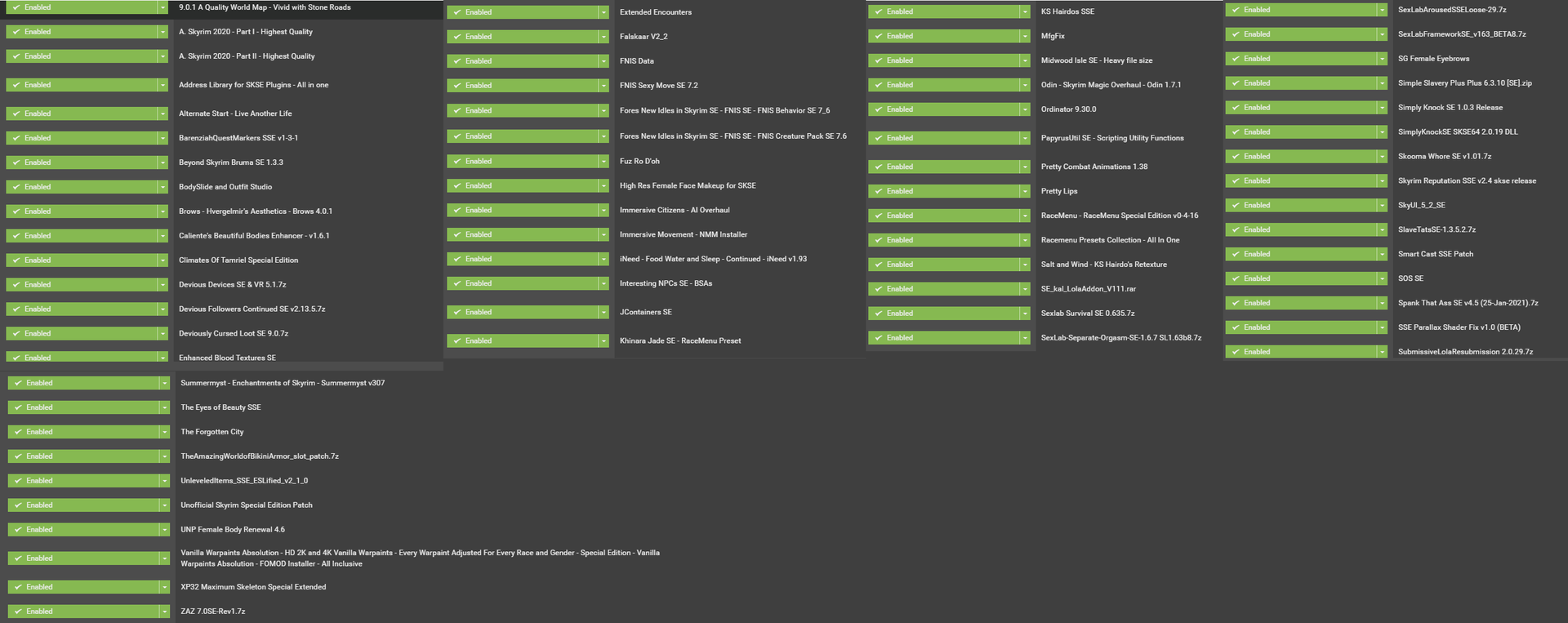Click the mod name "Skyrim Reputation SSE v2.4 skse release"

coord(1467,180)
